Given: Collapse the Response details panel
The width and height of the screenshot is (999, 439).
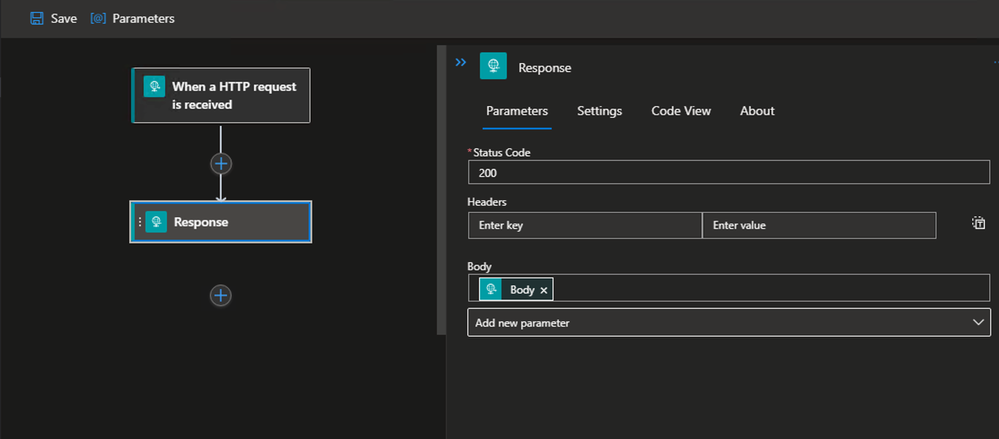Looking at the screenshot, I should 461,62.
